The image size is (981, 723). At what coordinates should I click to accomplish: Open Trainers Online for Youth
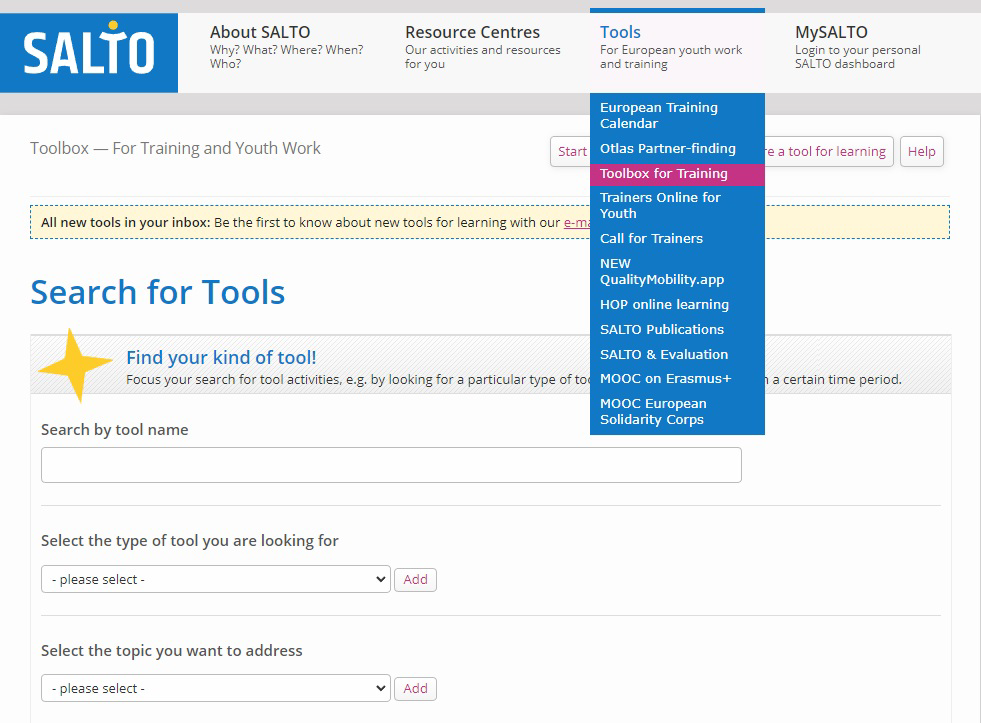pyautogui.click(x=660, y=205)
